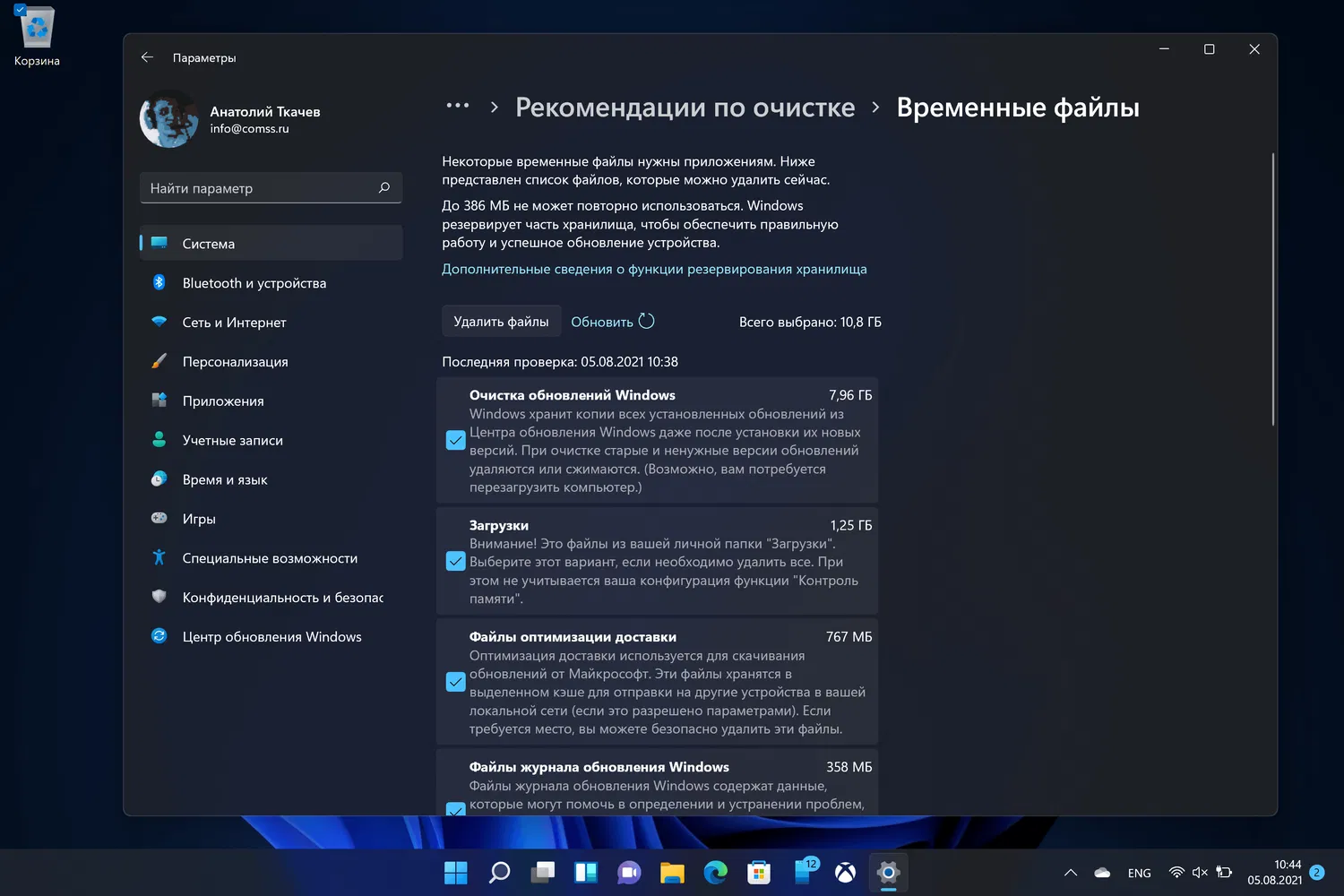Open File Explorer from the taskbar
This screenshot has width=1344, height=896.
point(672,873)
